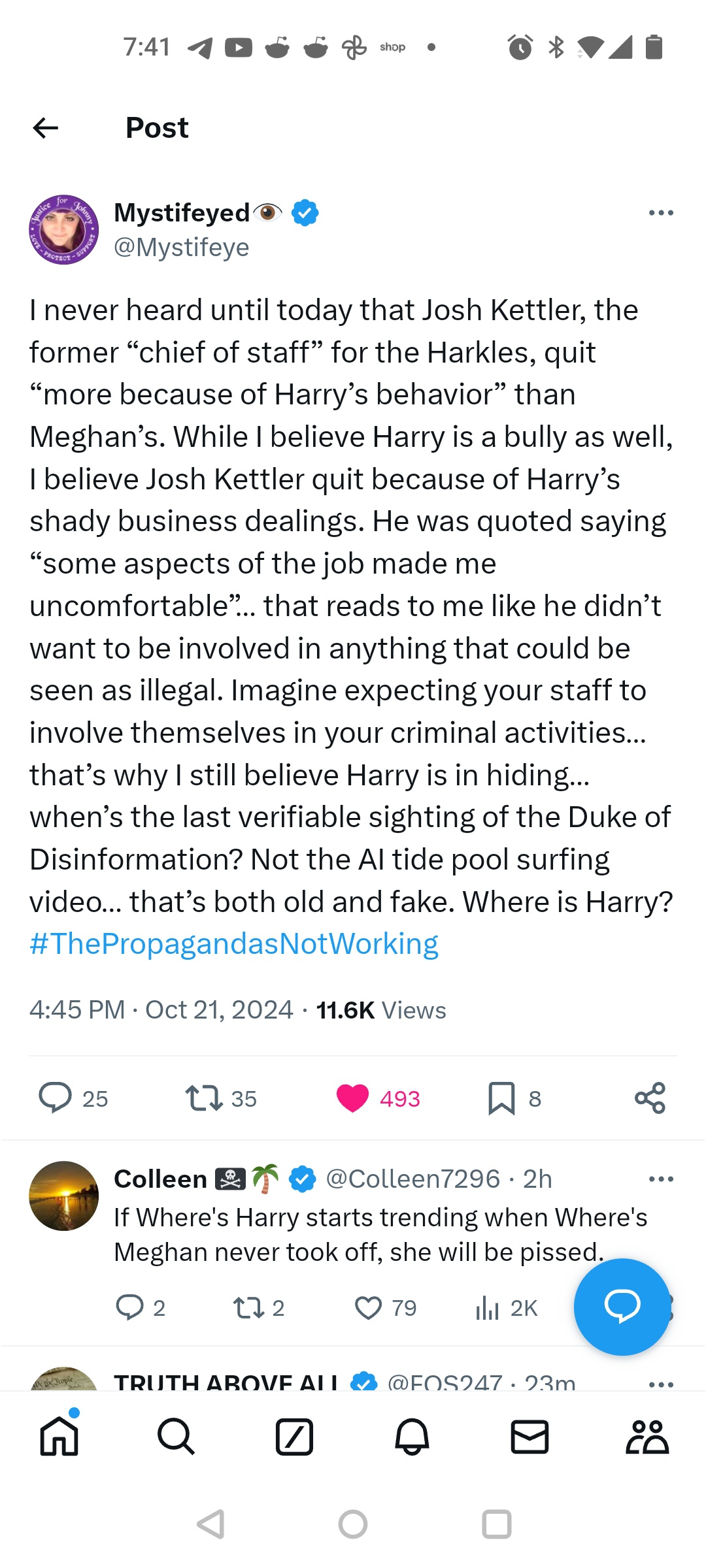Switch to the Home tab
Image resolution: width=706 pixels, height=1568 pixels.
tap(59, 1437)
